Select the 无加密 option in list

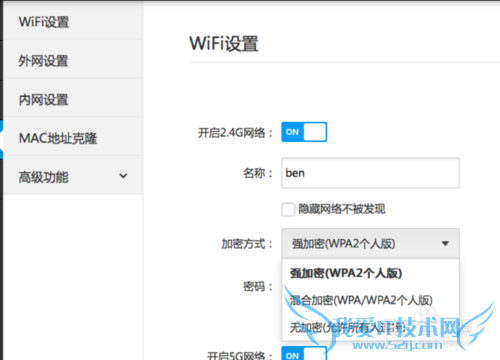pos(370,327)
